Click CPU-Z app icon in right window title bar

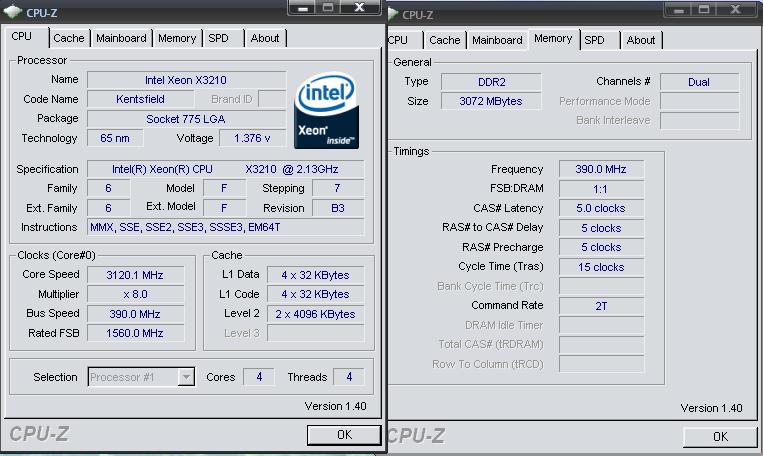point(393,14)
